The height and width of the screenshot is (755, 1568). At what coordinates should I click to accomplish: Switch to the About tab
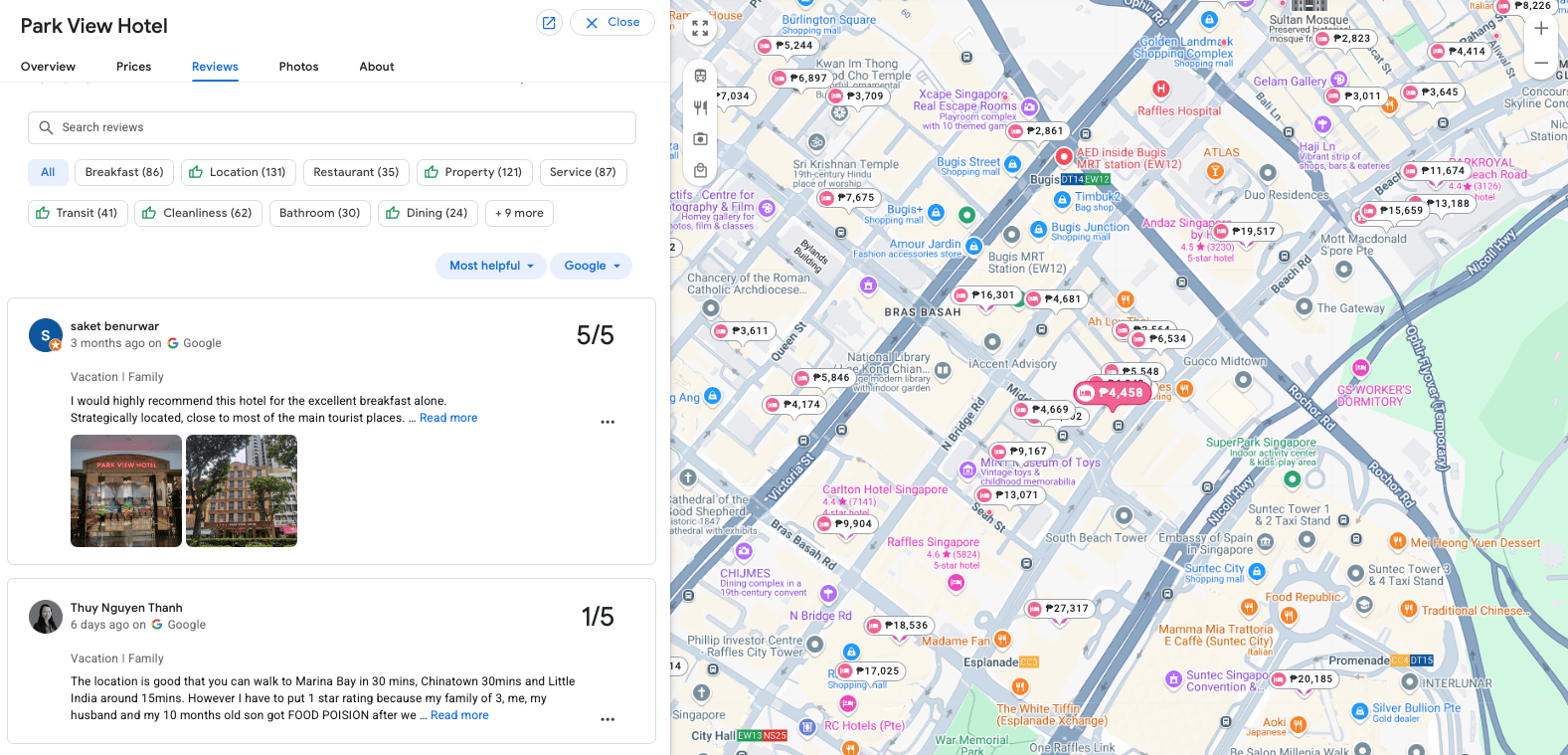377,67
